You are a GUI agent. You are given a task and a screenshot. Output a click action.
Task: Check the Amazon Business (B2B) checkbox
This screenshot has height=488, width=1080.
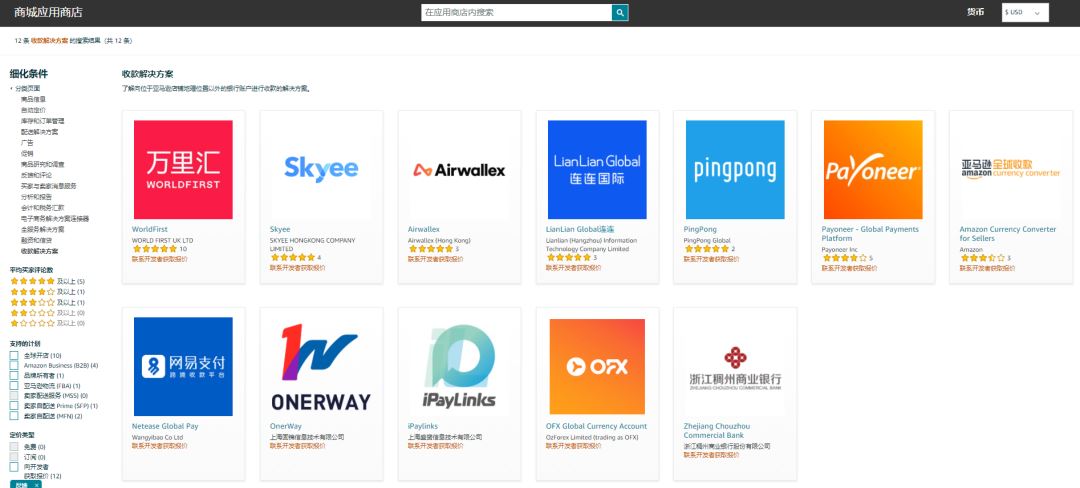point(14,365)
